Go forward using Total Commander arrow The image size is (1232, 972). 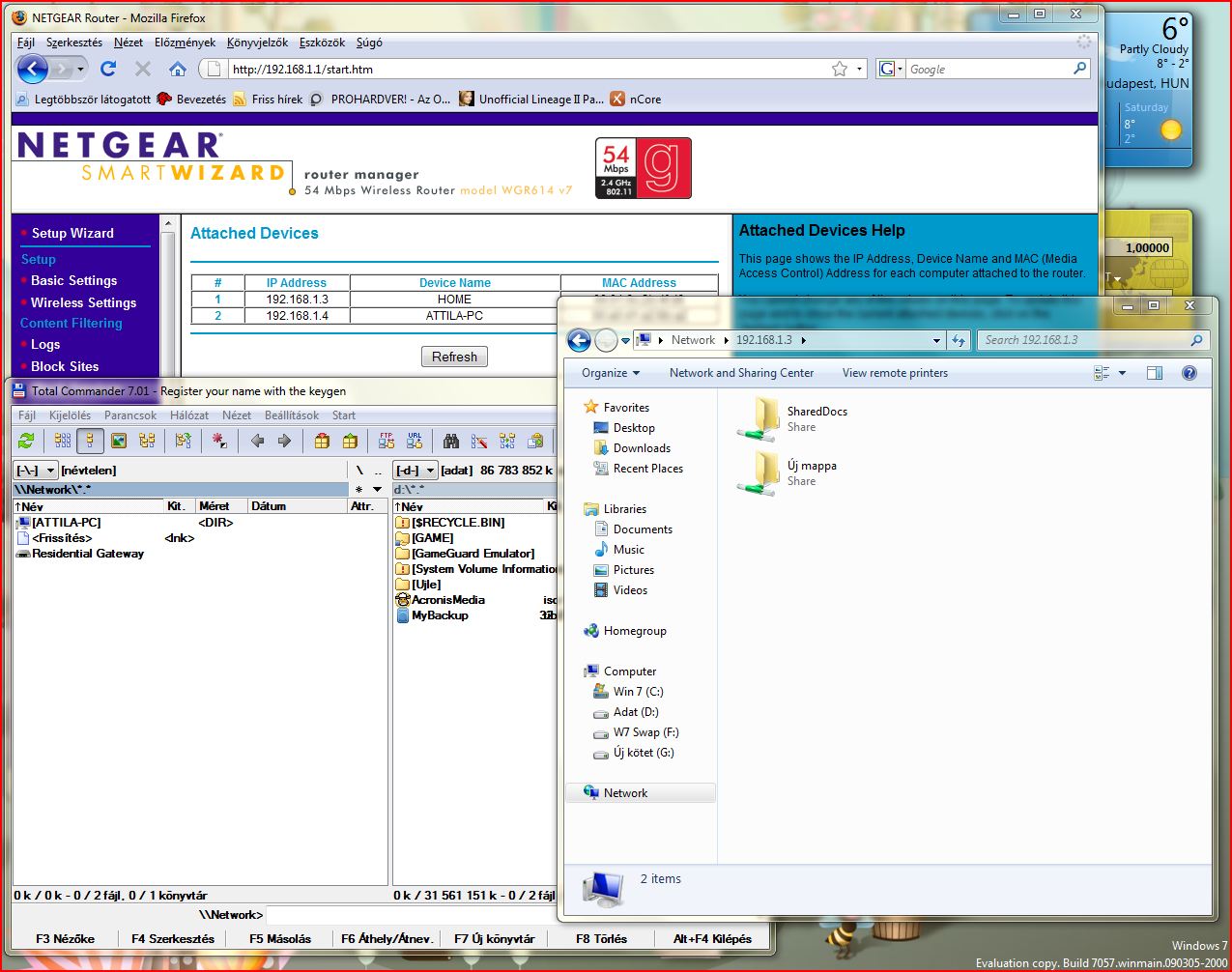(284, 441)
